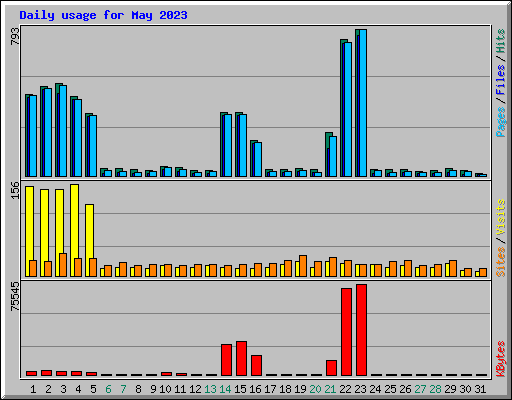Click day 22 on the x-axis
This screenshot has height=400, width=512.
(345, 389)
